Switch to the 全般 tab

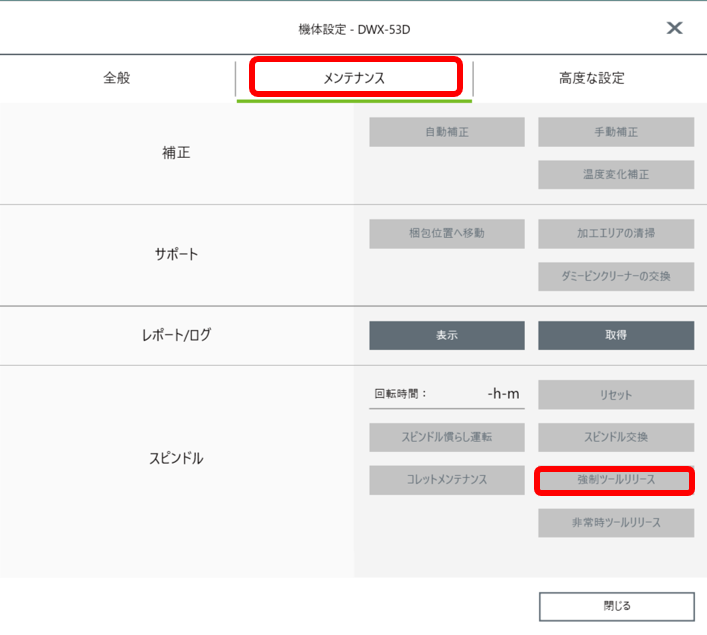coord(117,78)
